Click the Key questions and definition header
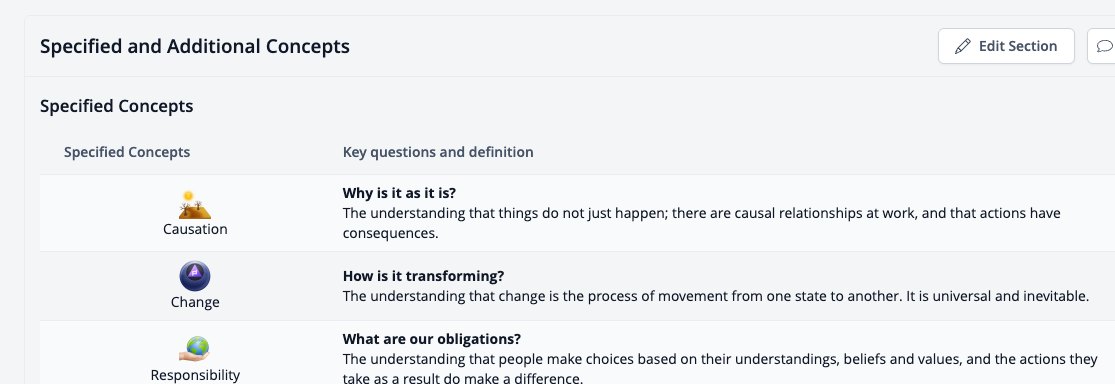The width and height of the screenshot is (1115, 384). pyautogui.click(x=438, y=152)
